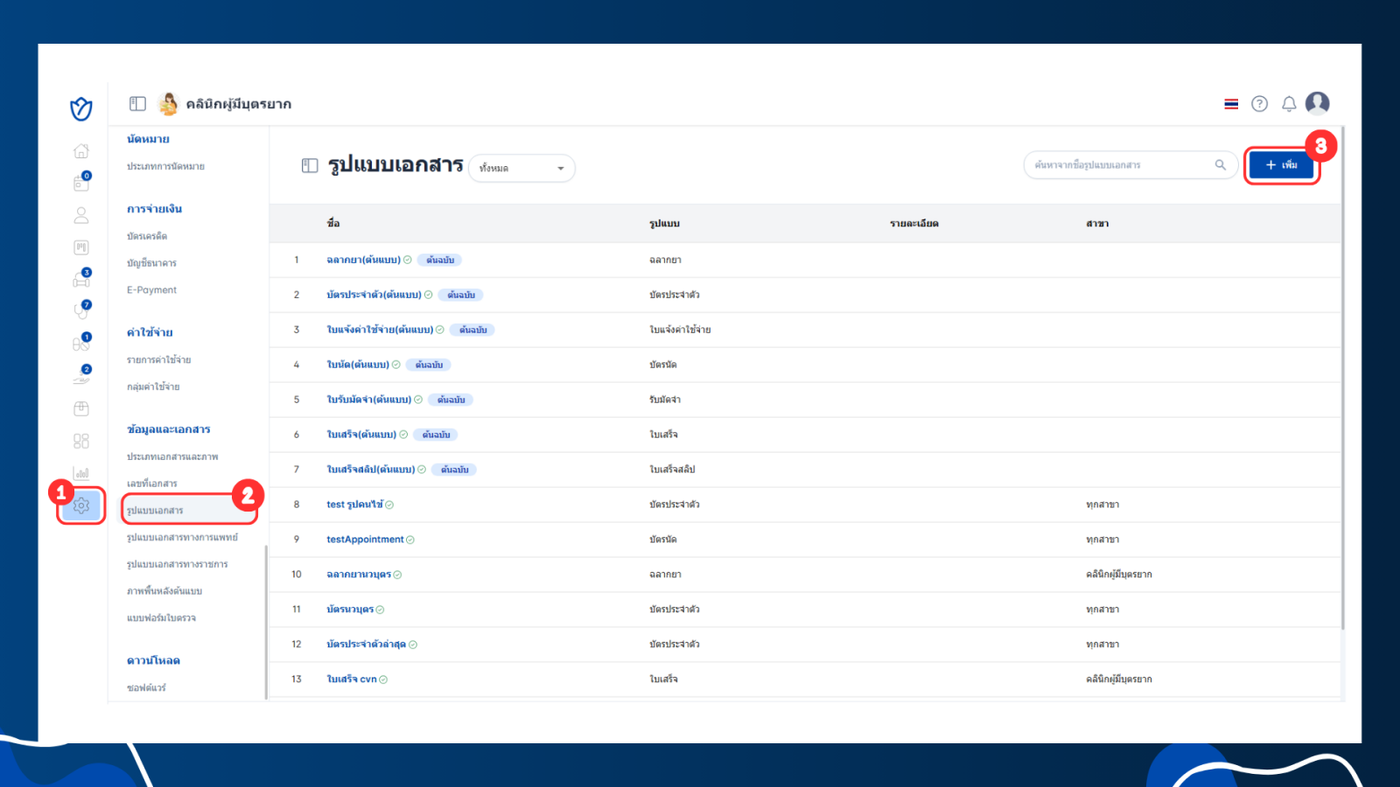This screenshot has height=787, width=1400.
Task: Go to the home icon in the sidebar
Action: coord(81,151)
